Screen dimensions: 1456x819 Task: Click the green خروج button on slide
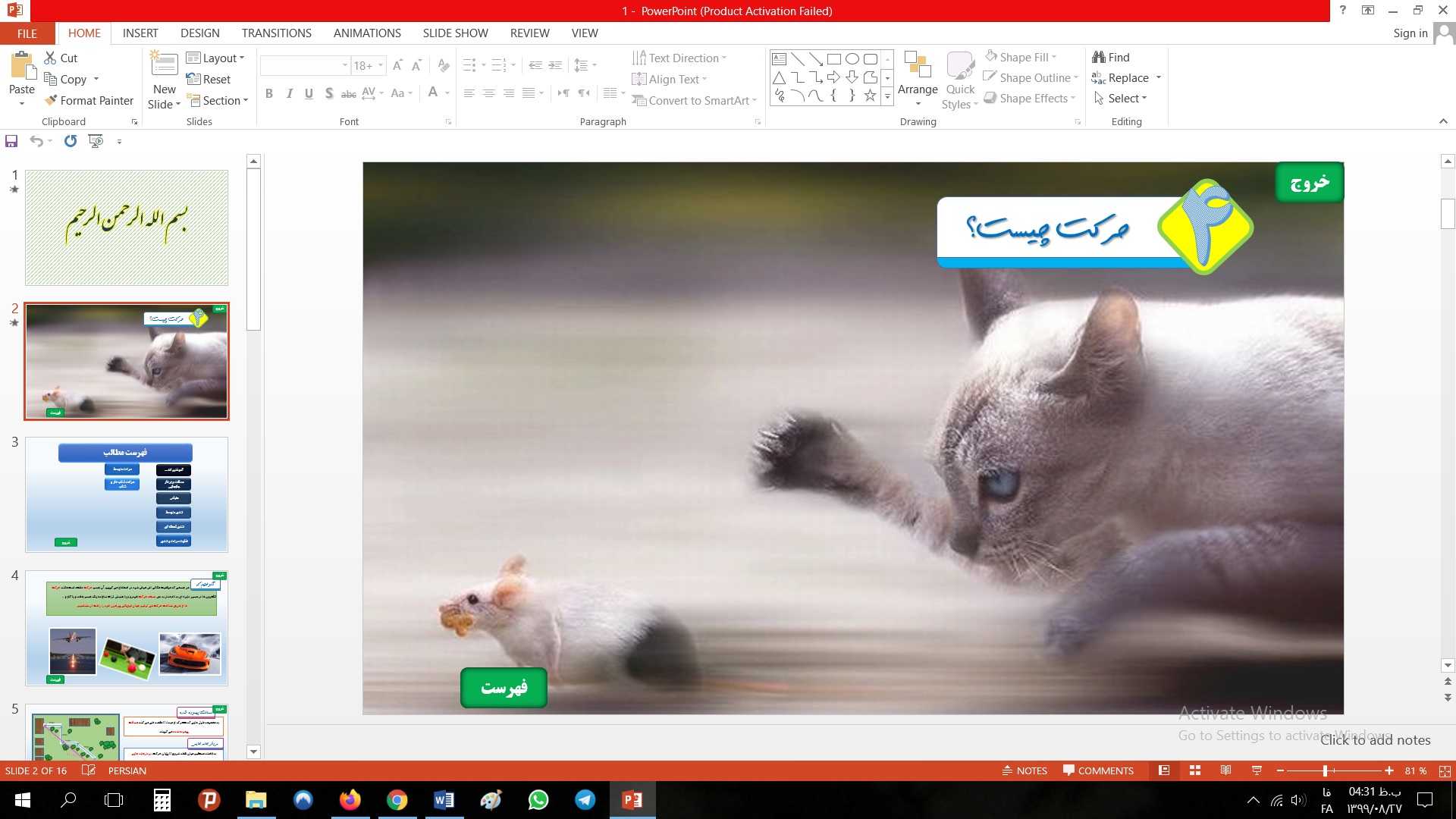[x=1310, y=183]
